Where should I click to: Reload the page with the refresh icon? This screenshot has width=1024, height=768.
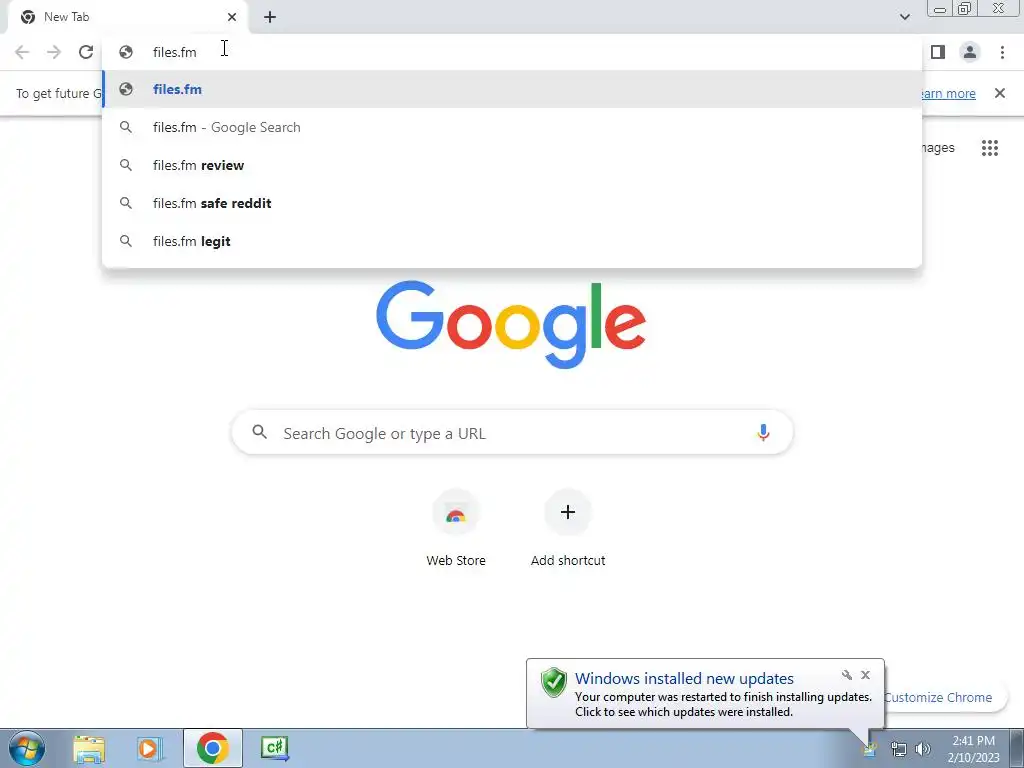point(86,52)
